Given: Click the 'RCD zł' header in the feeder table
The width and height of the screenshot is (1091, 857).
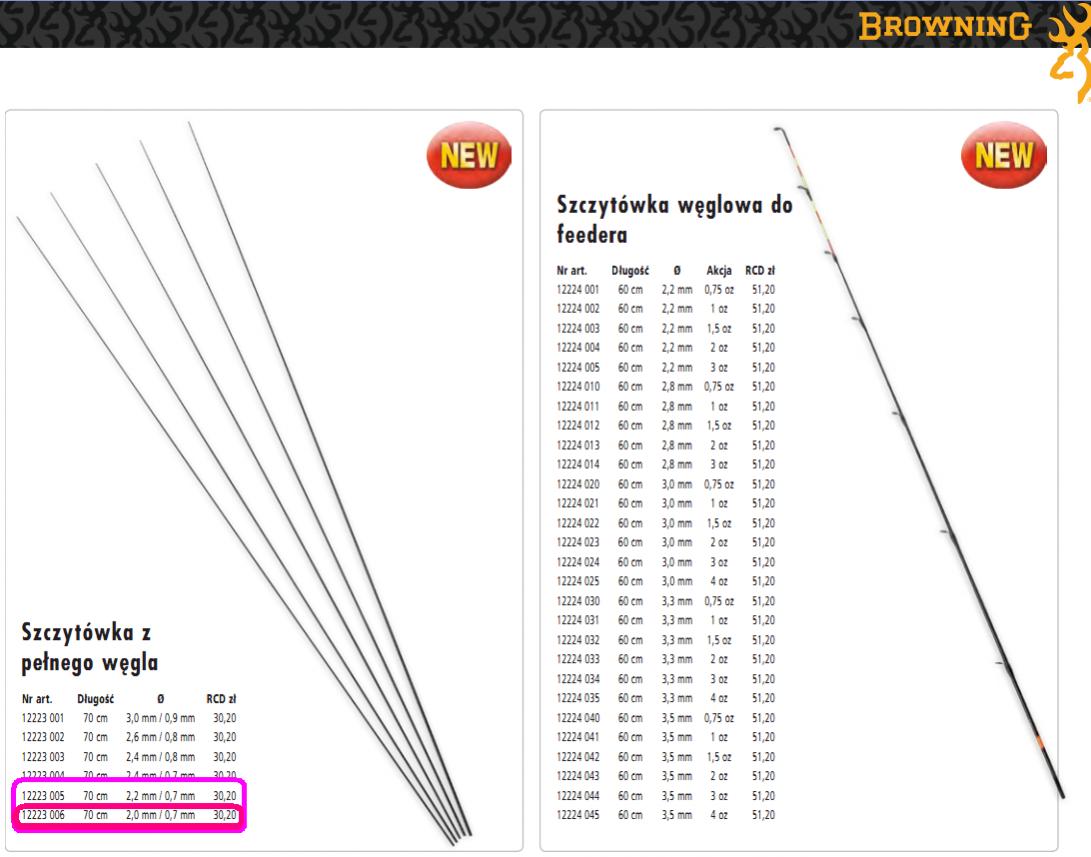Looking at the screenshot, I should 761,270.
